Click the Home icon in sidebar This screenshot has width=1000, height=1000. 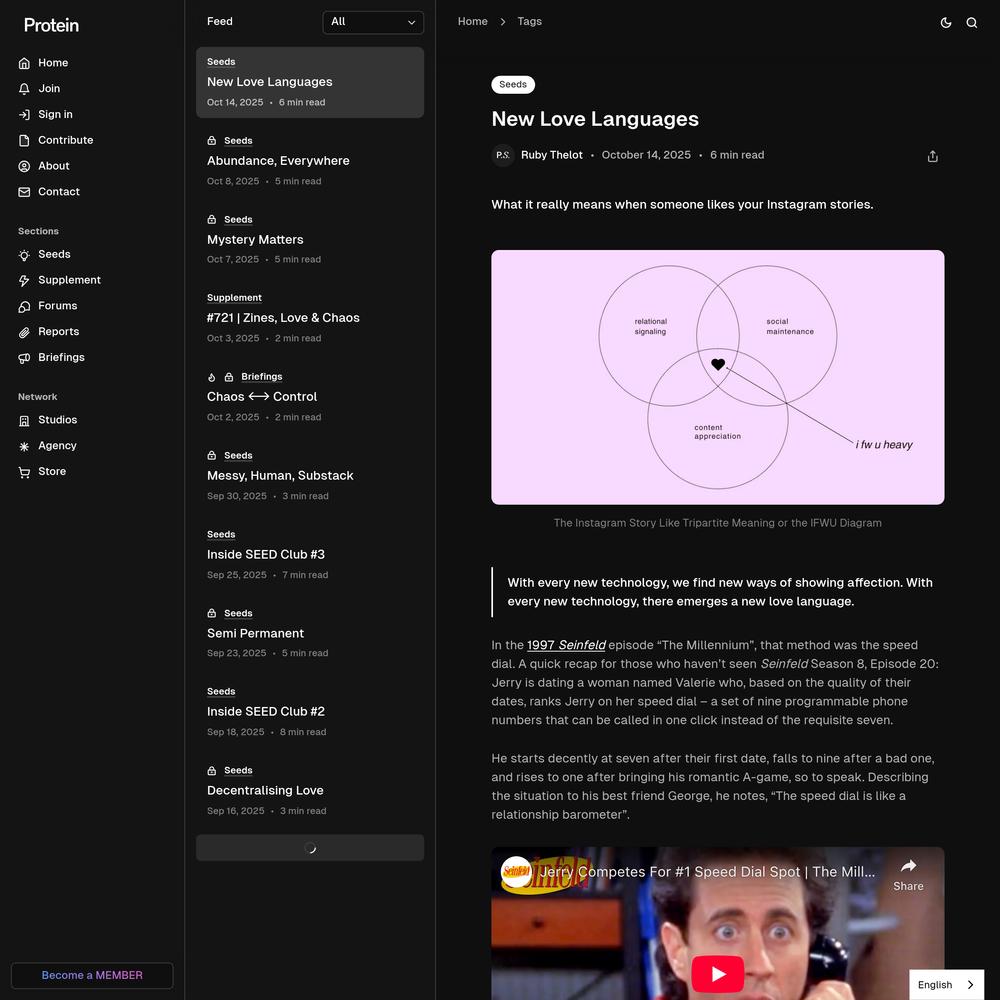click(x=24, y=63)
